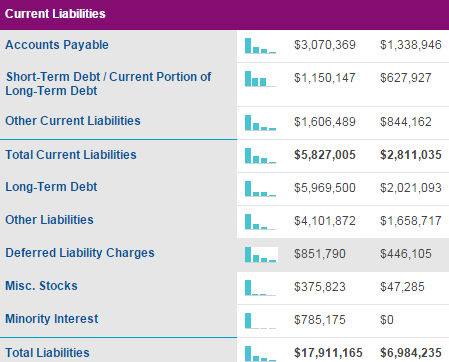Viewport: 449px width, 362px height.
Task: Open the Minority Interest chart icon
Action: [x=260, y=320]
